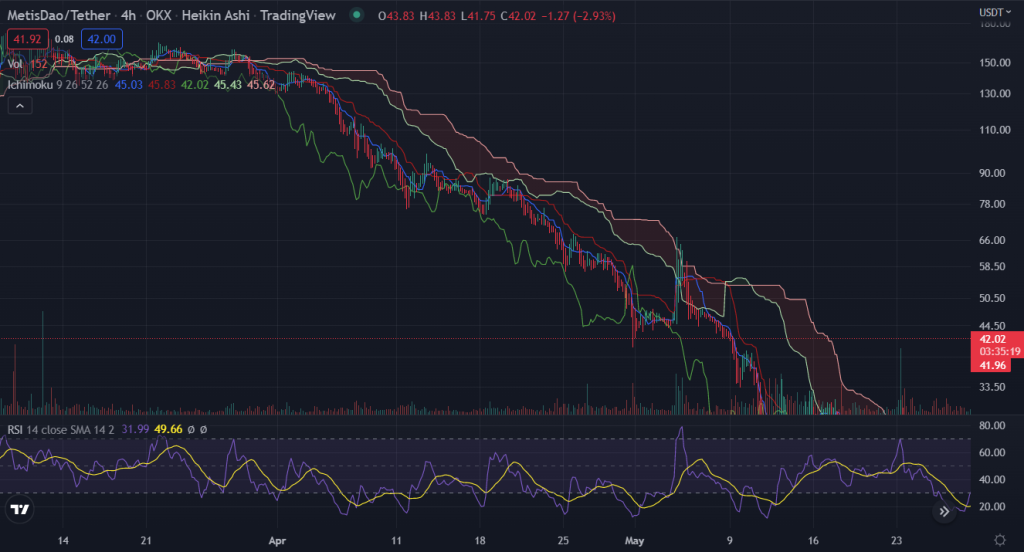Click the 42.00 buy price button
The height and width of the screenshot is (552, 1024).
coord(101,39)
